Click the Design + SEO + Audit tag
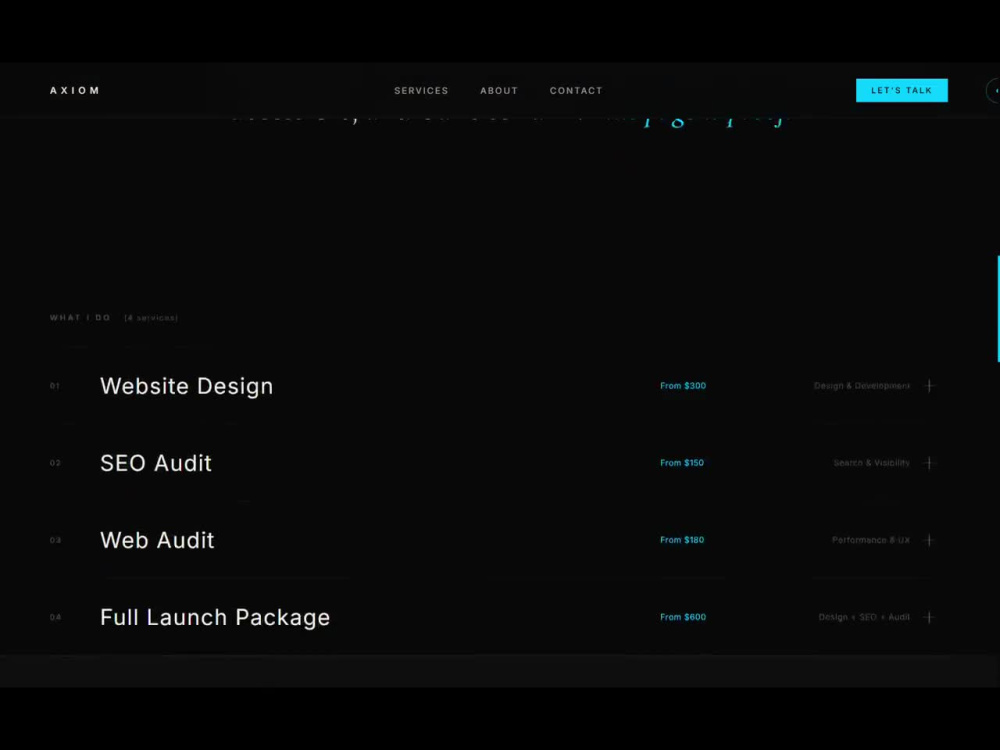 click(864, 617)
